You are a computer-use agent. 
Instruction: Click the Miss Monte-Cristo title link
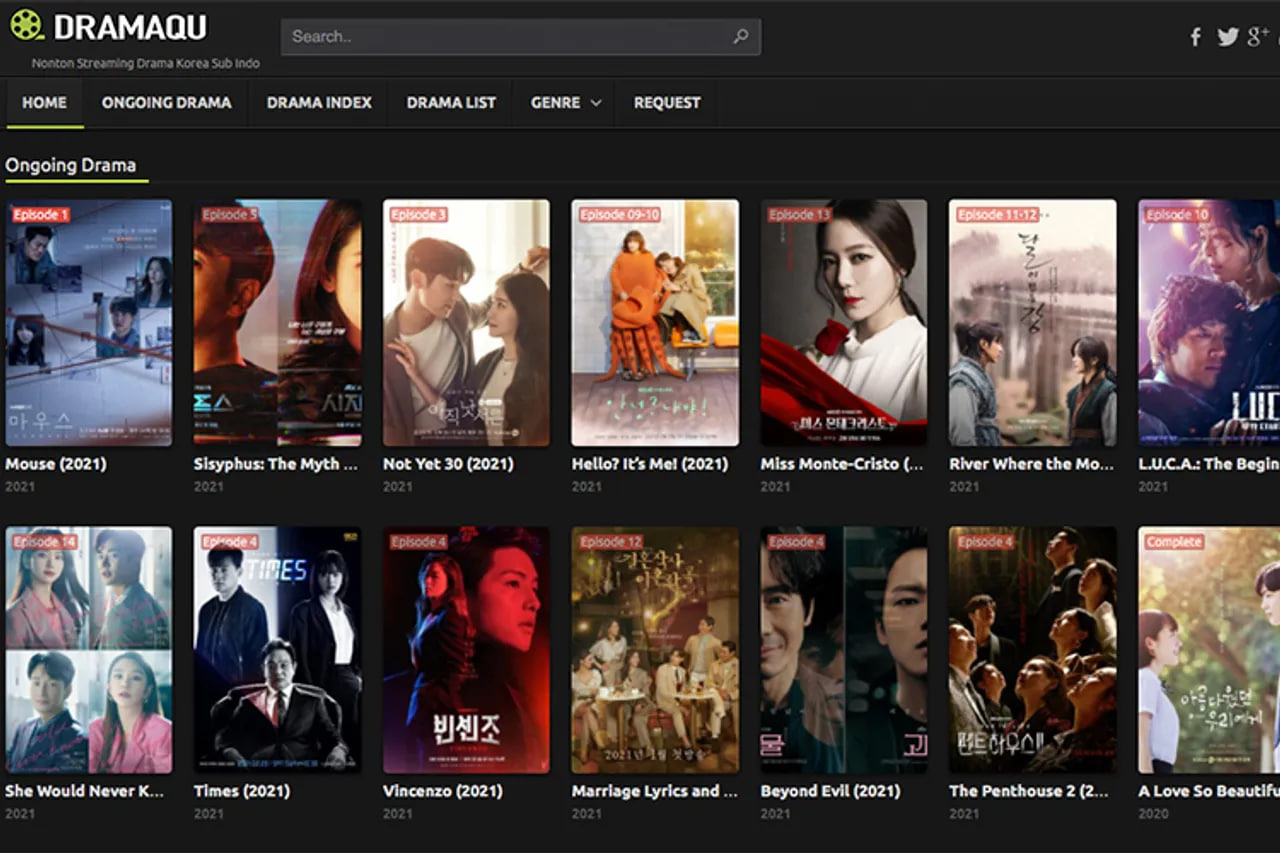pos(842,464)
